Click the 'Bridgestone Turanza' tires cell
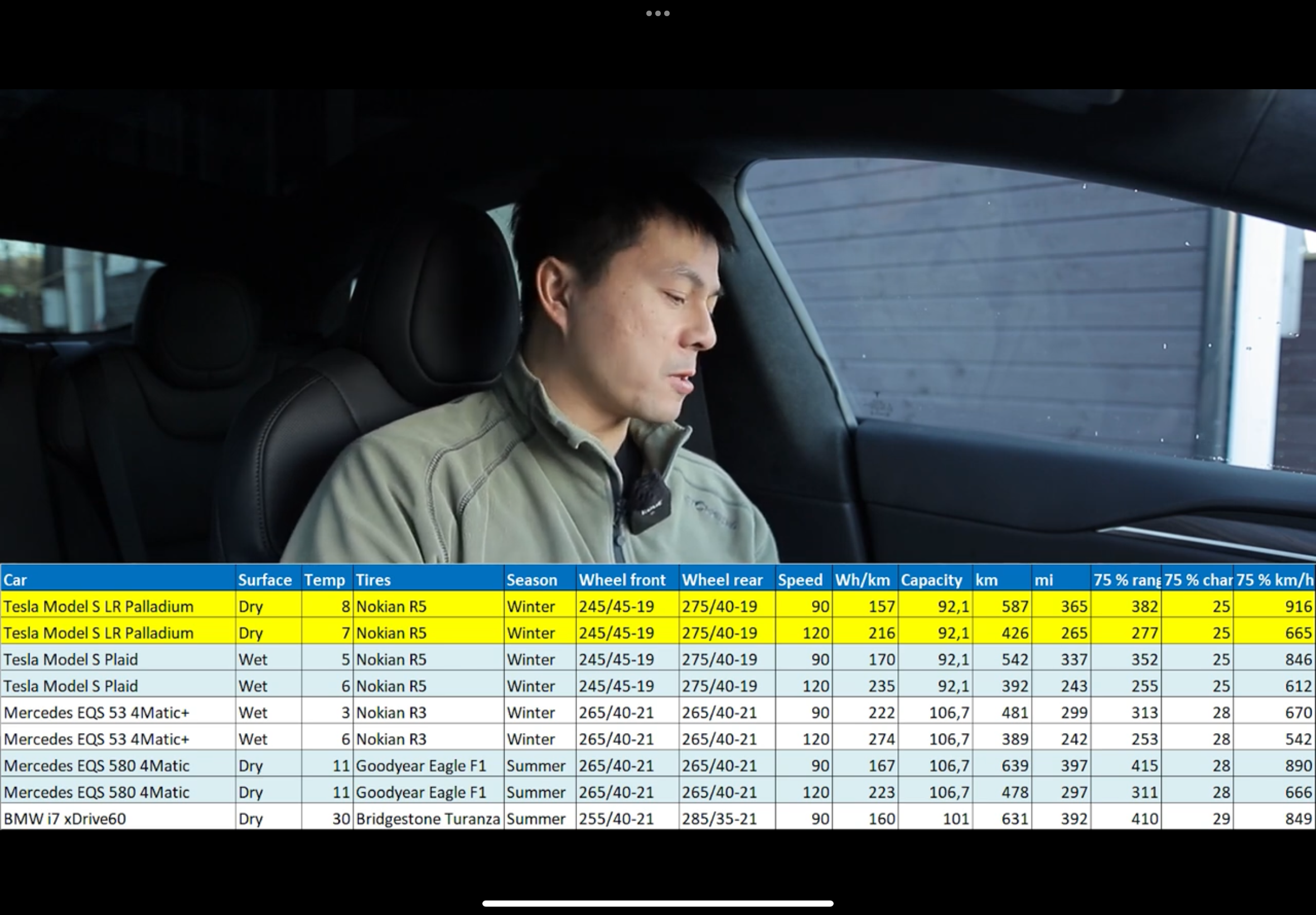 [429, 817]
